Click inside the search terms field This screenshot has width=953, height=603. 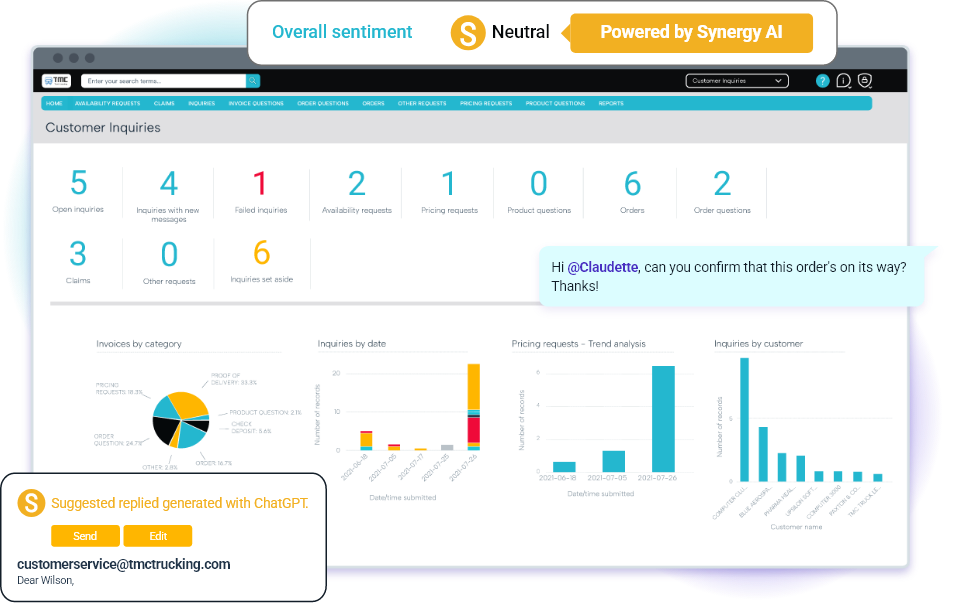coord(163,81)
